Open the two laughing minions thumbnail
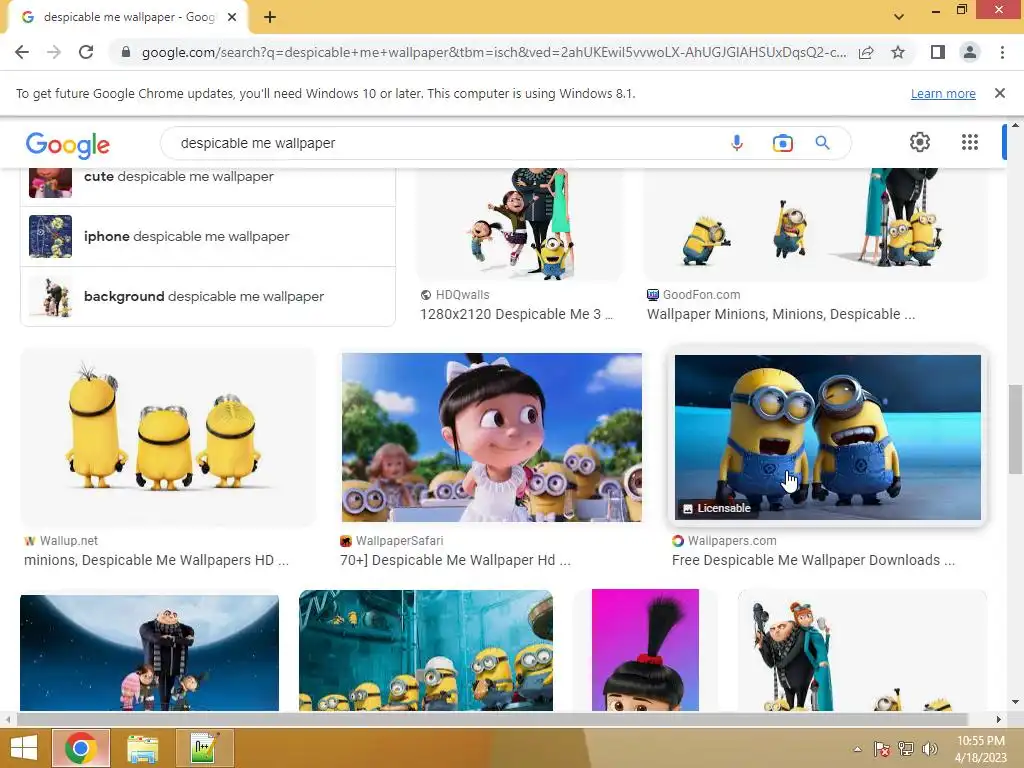Viewport: 1024px width, 768px height. pyautogui.click(x=827, y=437)
